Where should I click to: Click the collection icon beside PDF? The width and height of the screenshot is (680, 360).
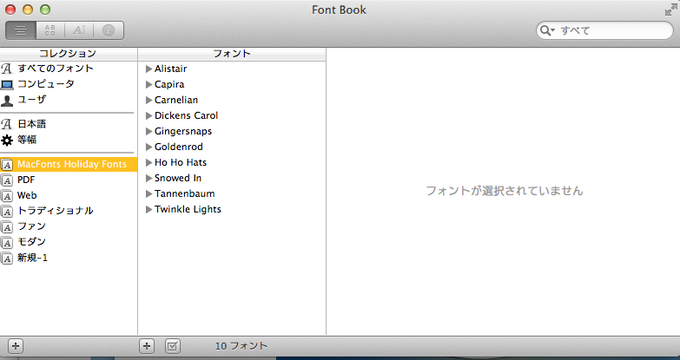[x=7, y=180]
